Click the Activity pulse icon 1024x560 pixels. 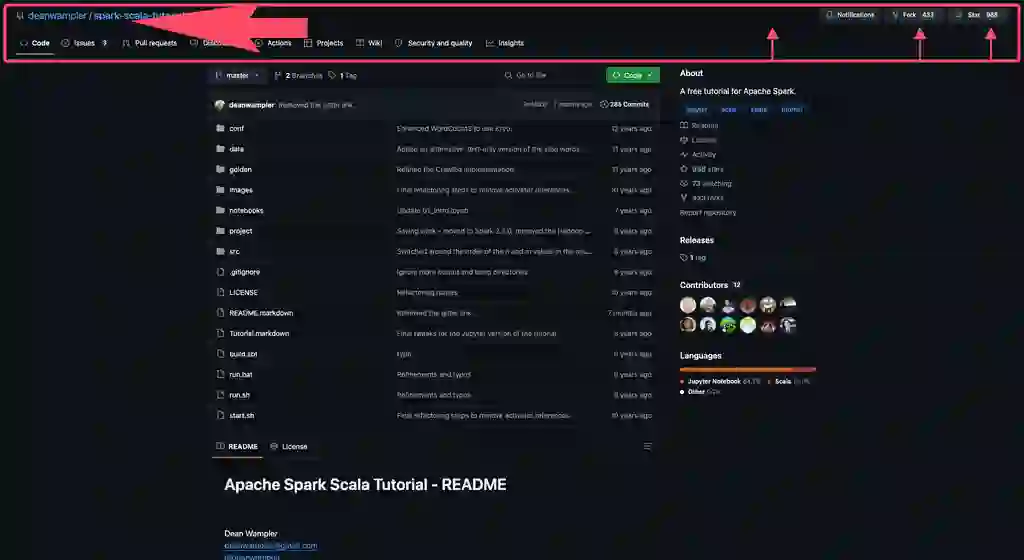pos(684,155)
